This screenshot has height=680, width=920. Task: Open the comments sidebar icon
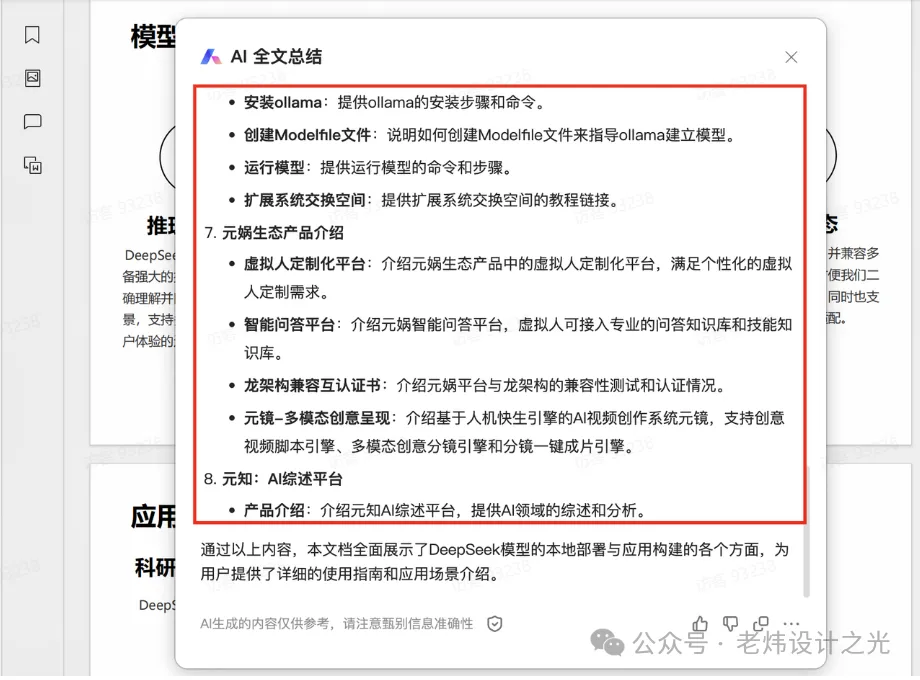32,121
